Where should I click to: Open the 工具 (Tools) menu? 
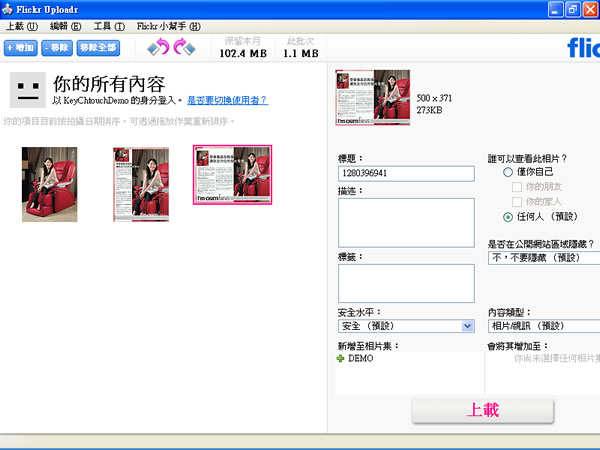coord(107,25)
